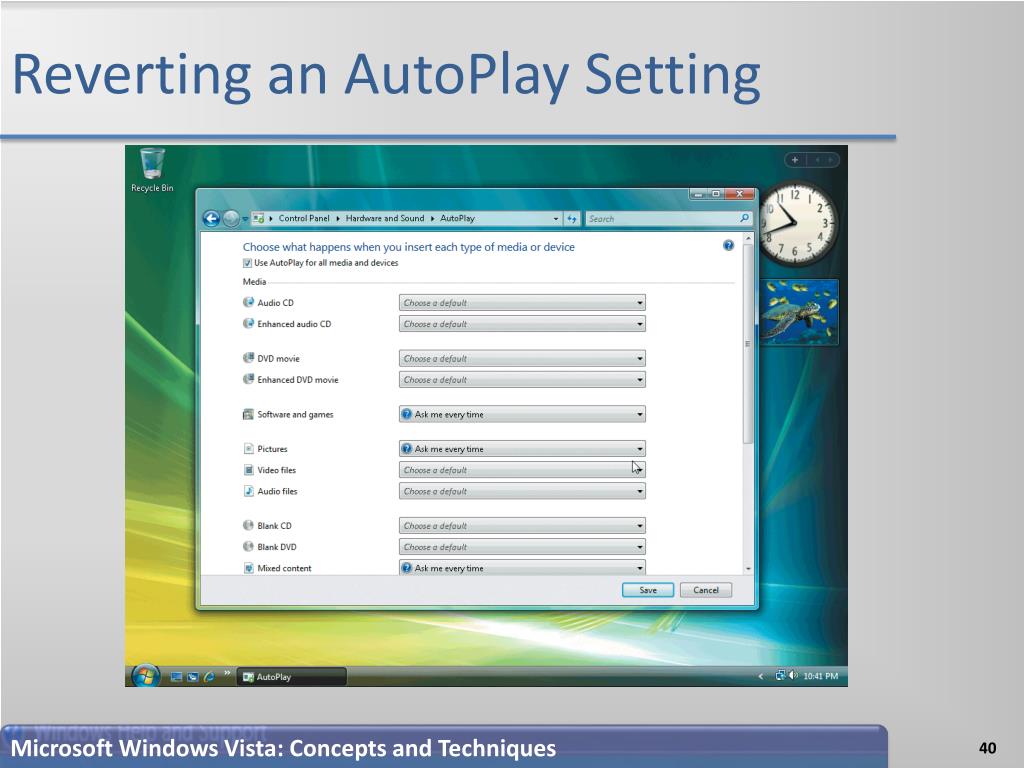Show hidden tray icons arrow
This screenshot has width=1024, height=768.
click(x=761, y=677)
